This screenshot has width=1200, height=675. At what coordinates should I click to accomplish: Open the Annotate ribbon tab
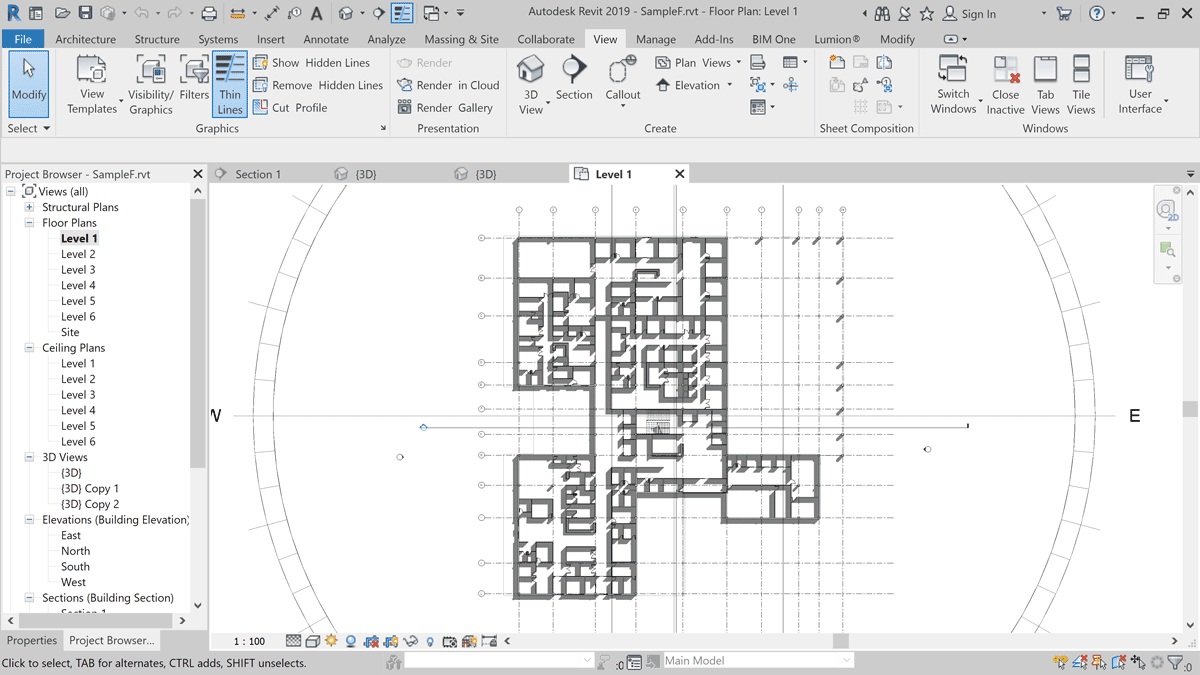(326, 39)
